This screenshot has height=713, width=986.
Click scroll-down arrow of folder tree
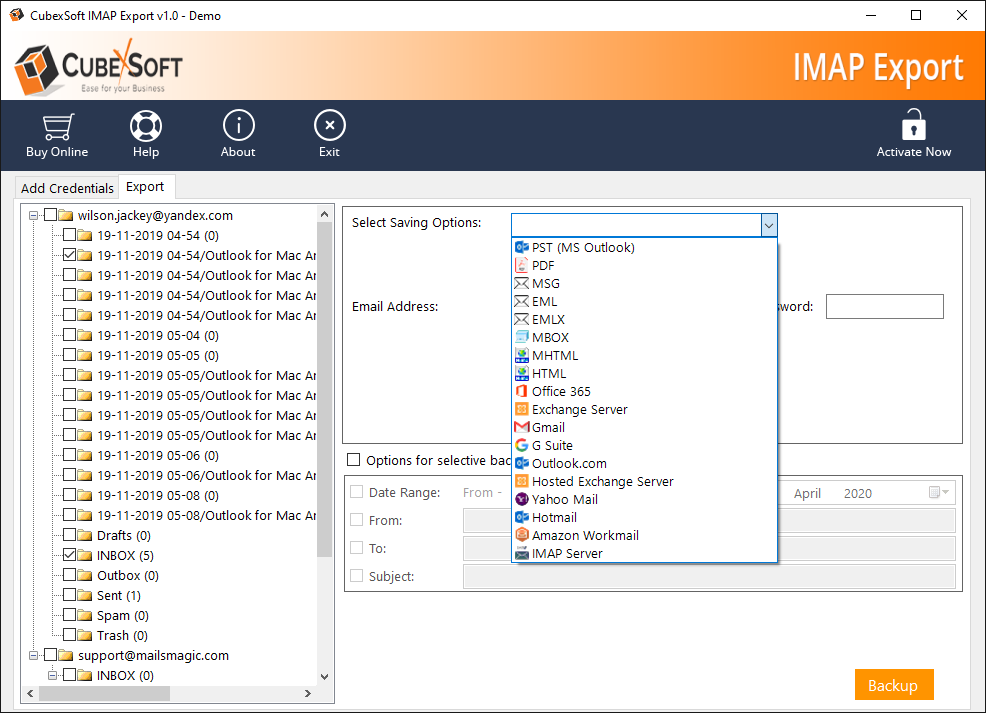pyautogui.click(x=324, y=677)
